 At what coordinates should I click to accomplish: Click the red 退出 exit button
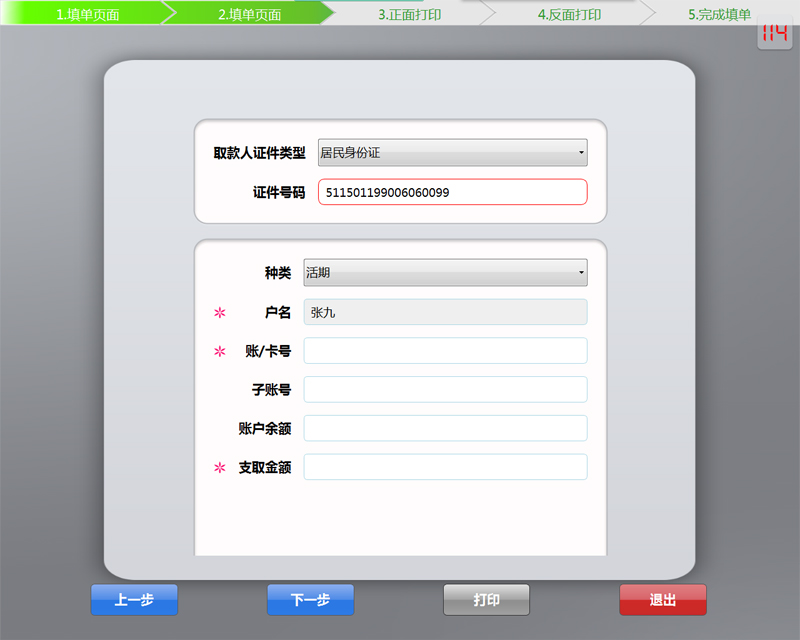tap(662, 599)
